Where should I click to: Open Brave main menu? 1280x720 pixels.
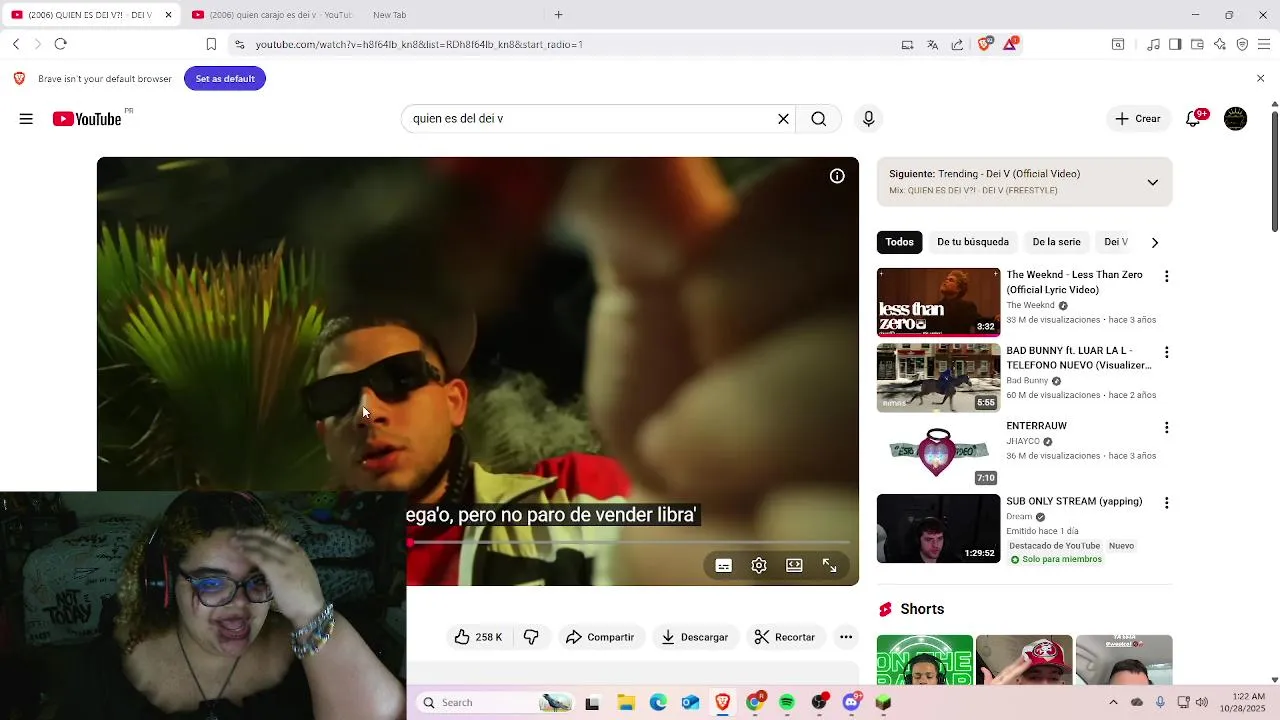(x=1264, y=44)
